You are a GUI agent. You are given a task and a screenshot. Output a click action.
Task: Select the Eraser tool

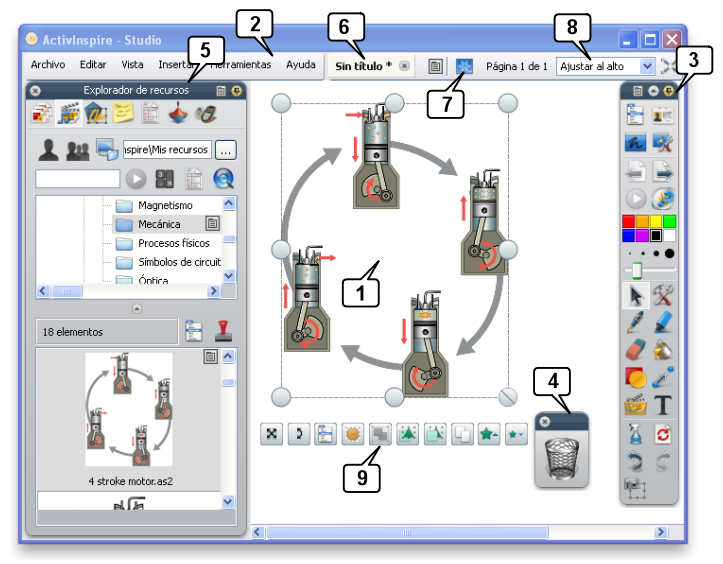coord(636,350)
